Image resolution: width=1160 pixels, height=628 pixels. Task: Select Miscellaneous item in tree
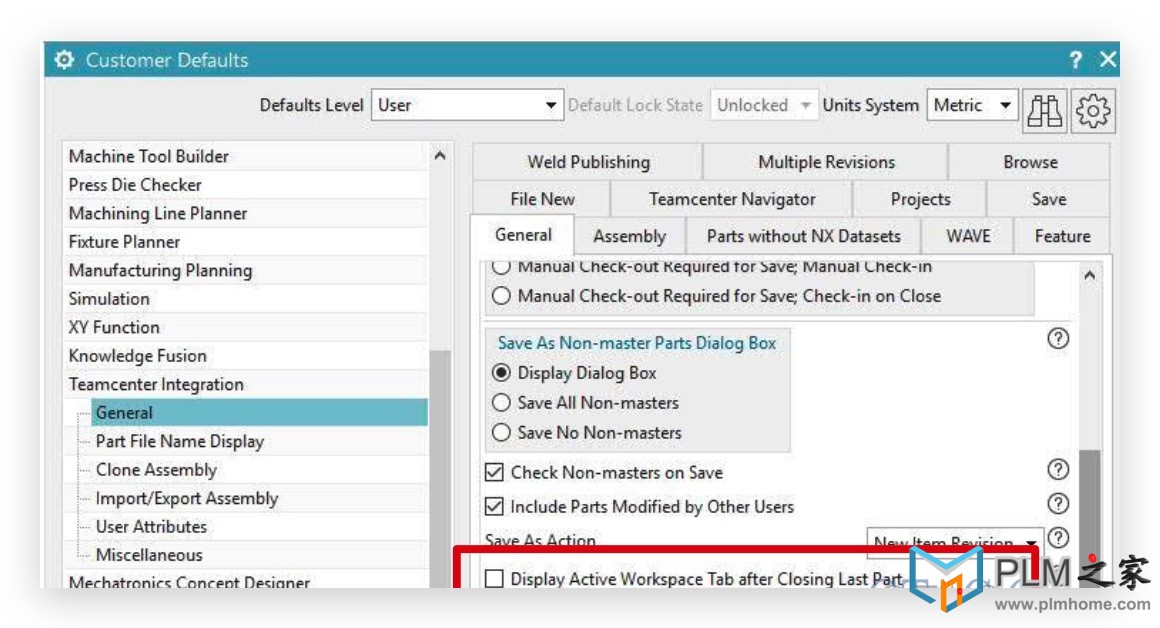[259, 555]
